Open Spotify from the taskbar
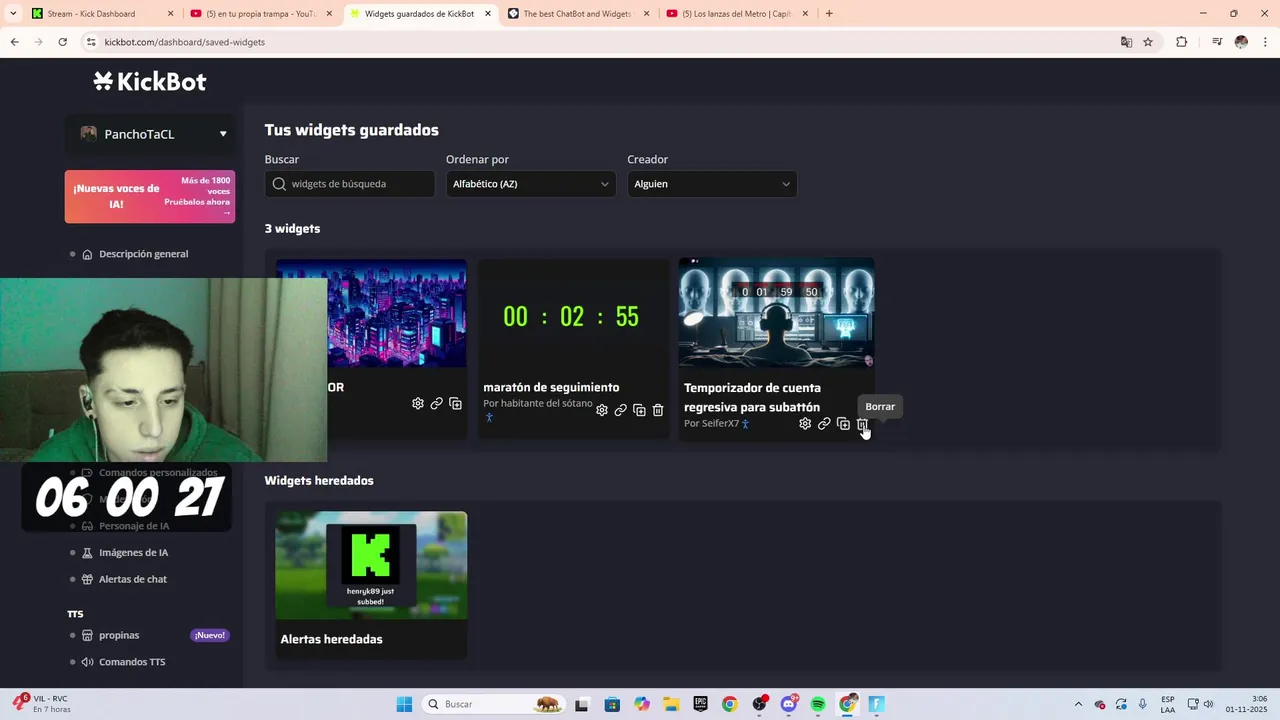Screen dimensions: 1280x720 point(818,704)
